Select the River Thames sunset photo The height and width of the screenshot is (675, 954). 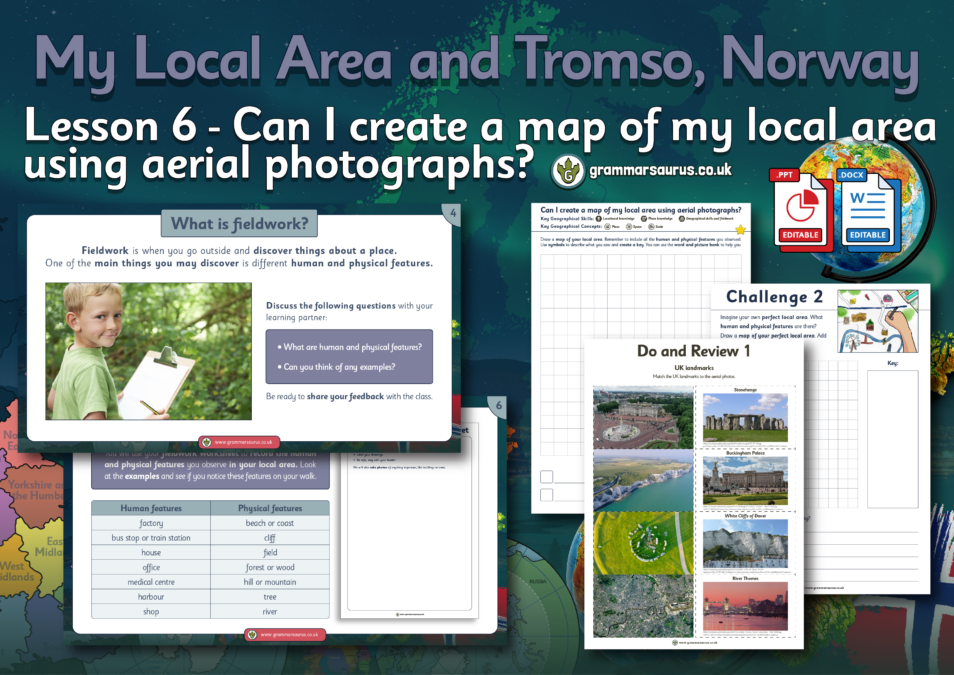[x=745, y=606]
